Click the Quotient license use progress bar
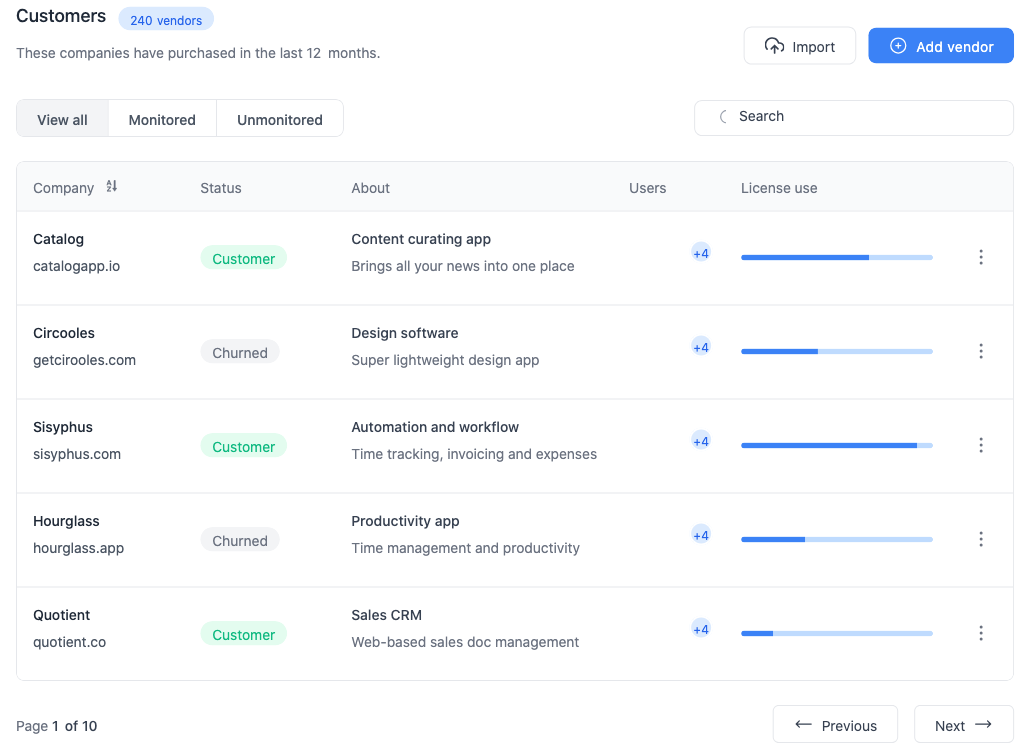The width and height of the screenshot is (1031, 743). tap(836, 633)
